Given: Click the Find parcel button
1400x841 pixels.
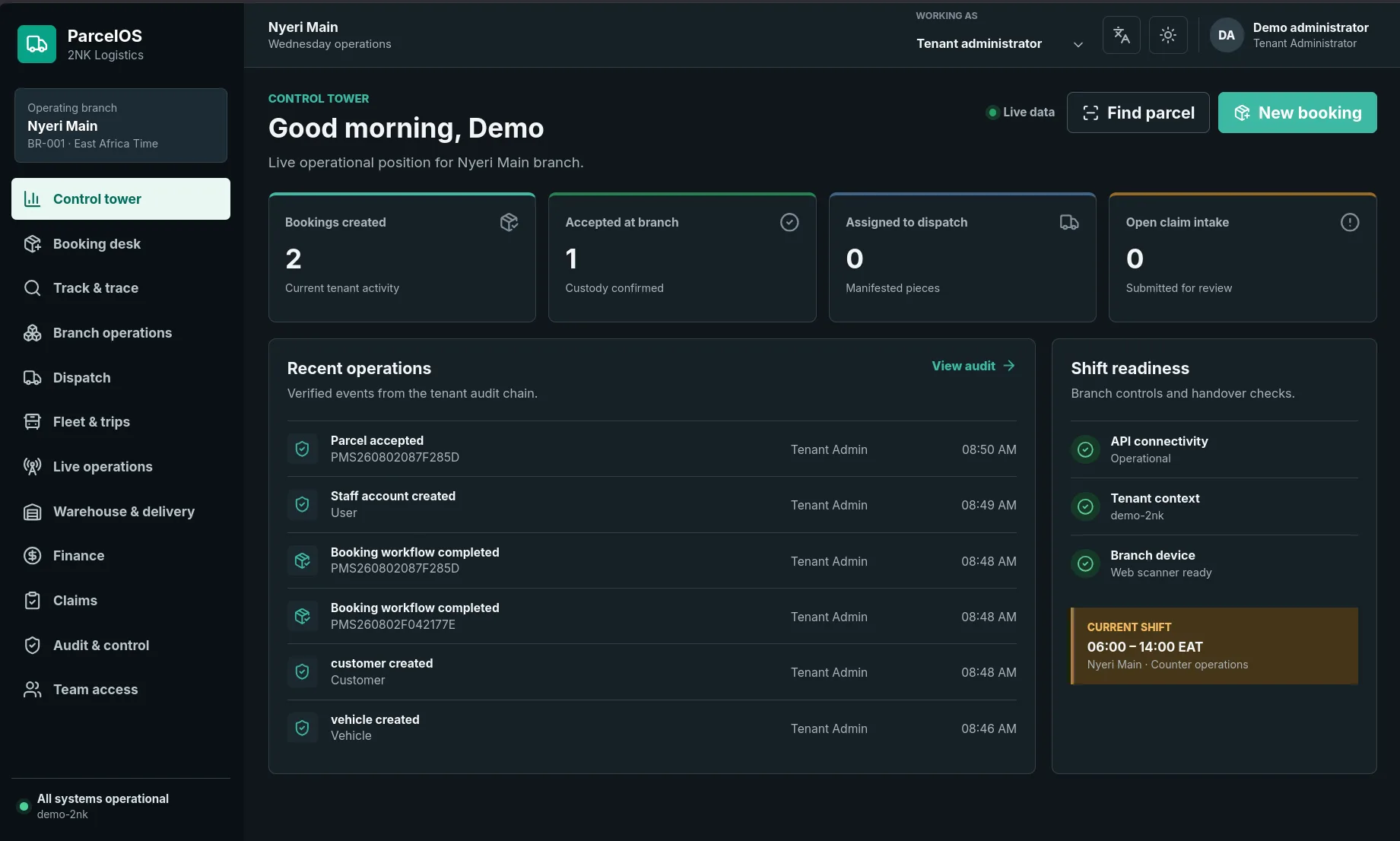Looking at the screenshot, I should 1138,113.
